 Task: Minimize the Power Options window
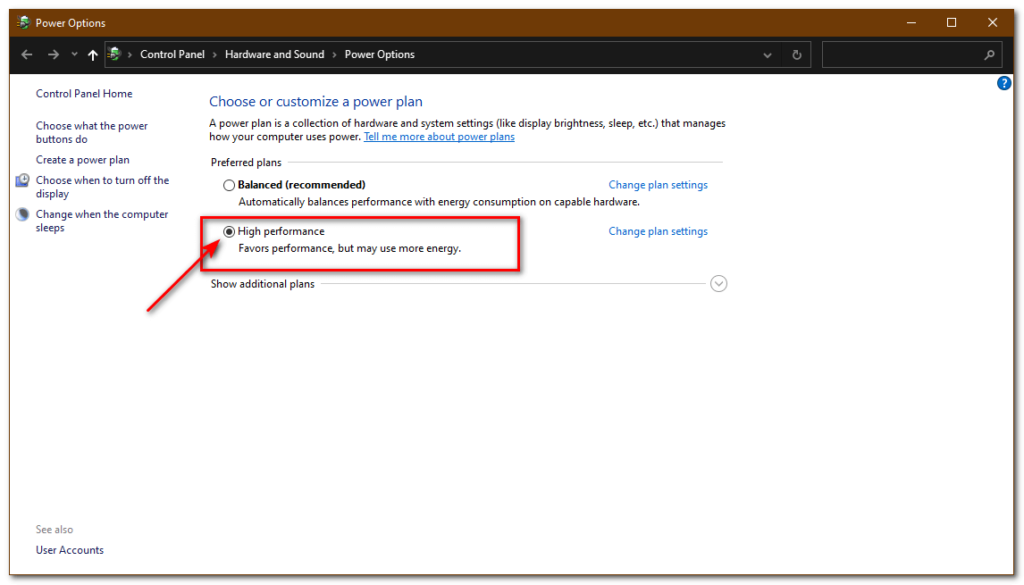pos(912,23)
